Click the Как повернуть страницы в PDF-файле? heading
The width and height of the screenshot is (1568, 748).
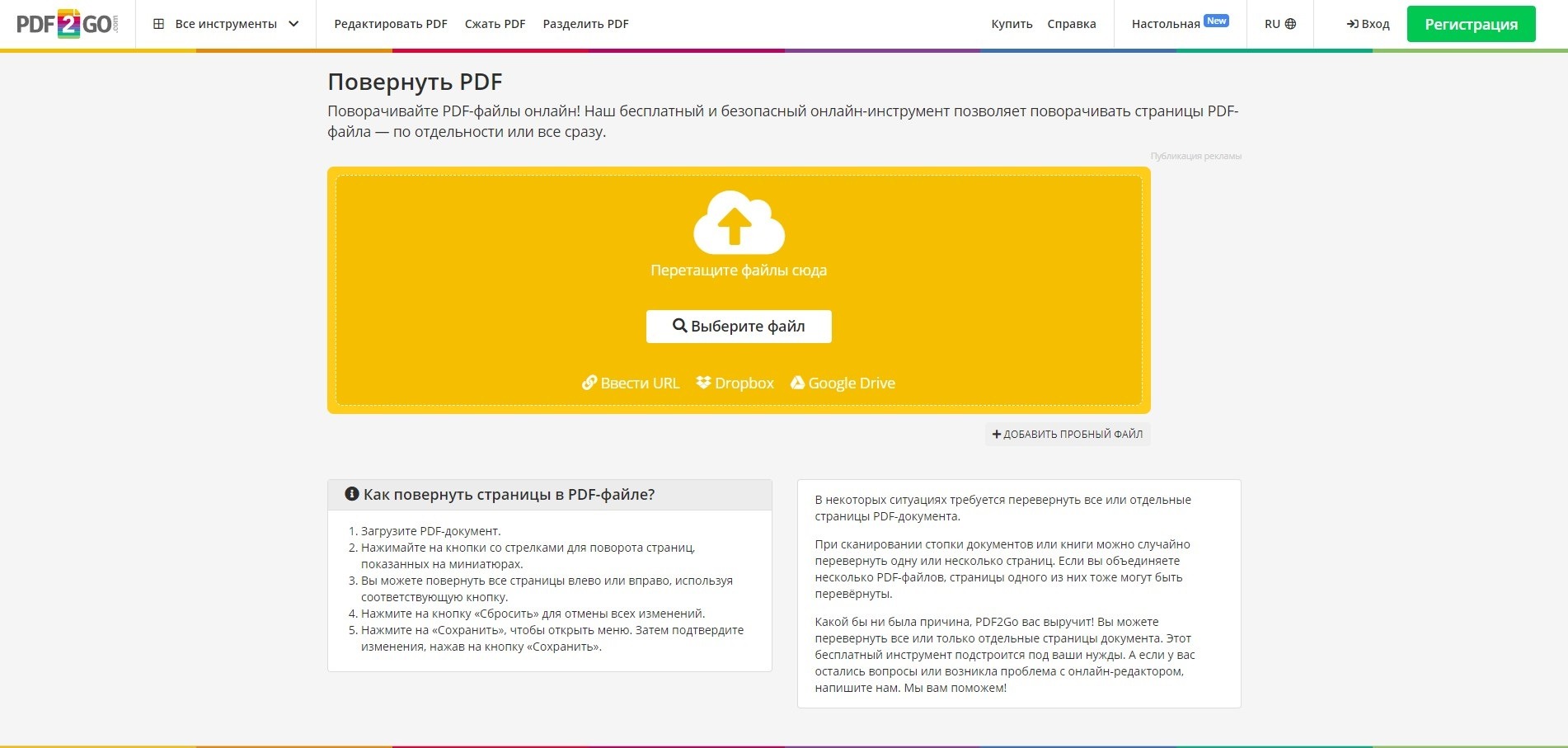[x=509, y=495]
